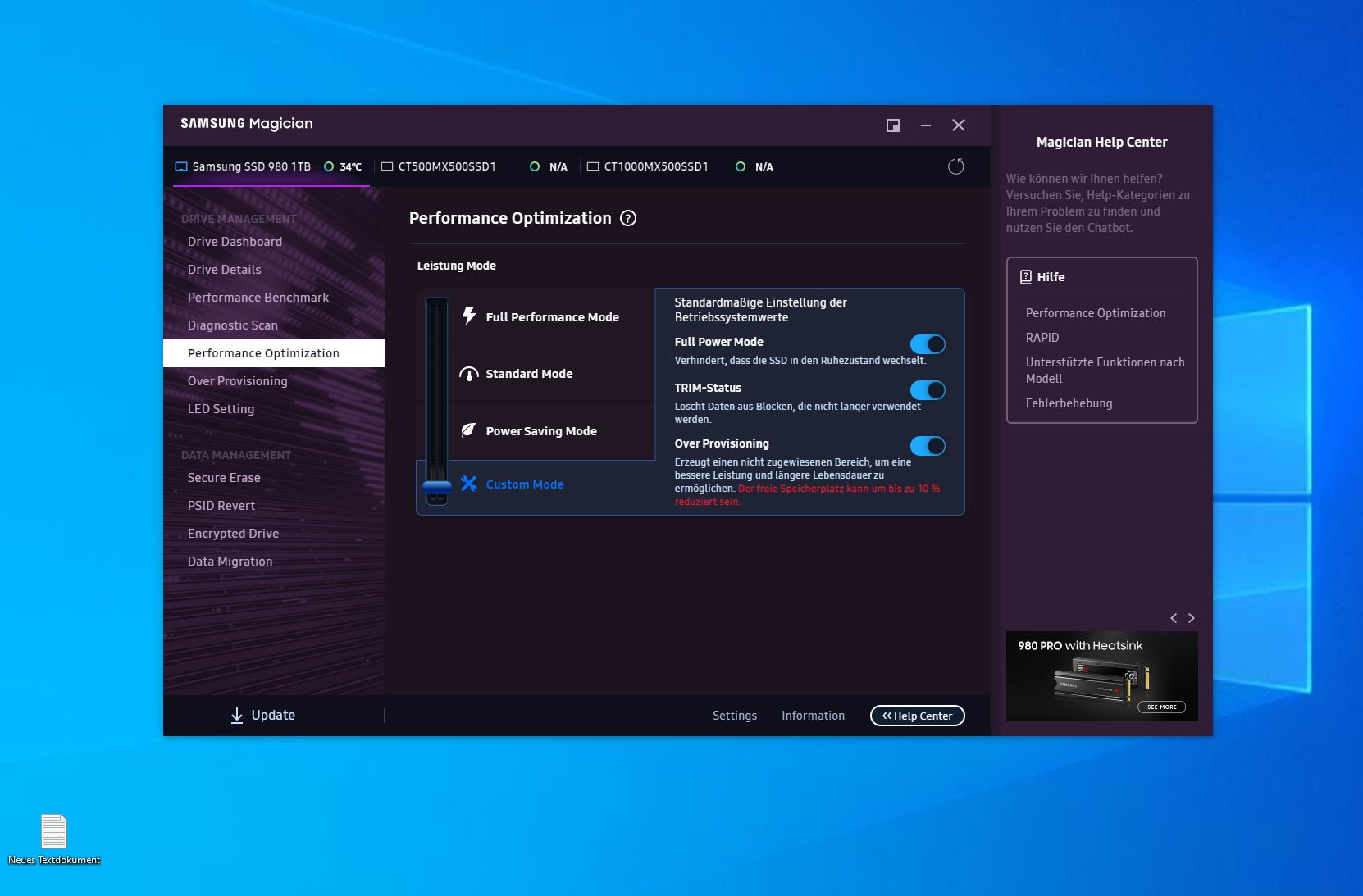Open LED Setting in the sidebar
1363x896 pixels.
click(221, 409)
